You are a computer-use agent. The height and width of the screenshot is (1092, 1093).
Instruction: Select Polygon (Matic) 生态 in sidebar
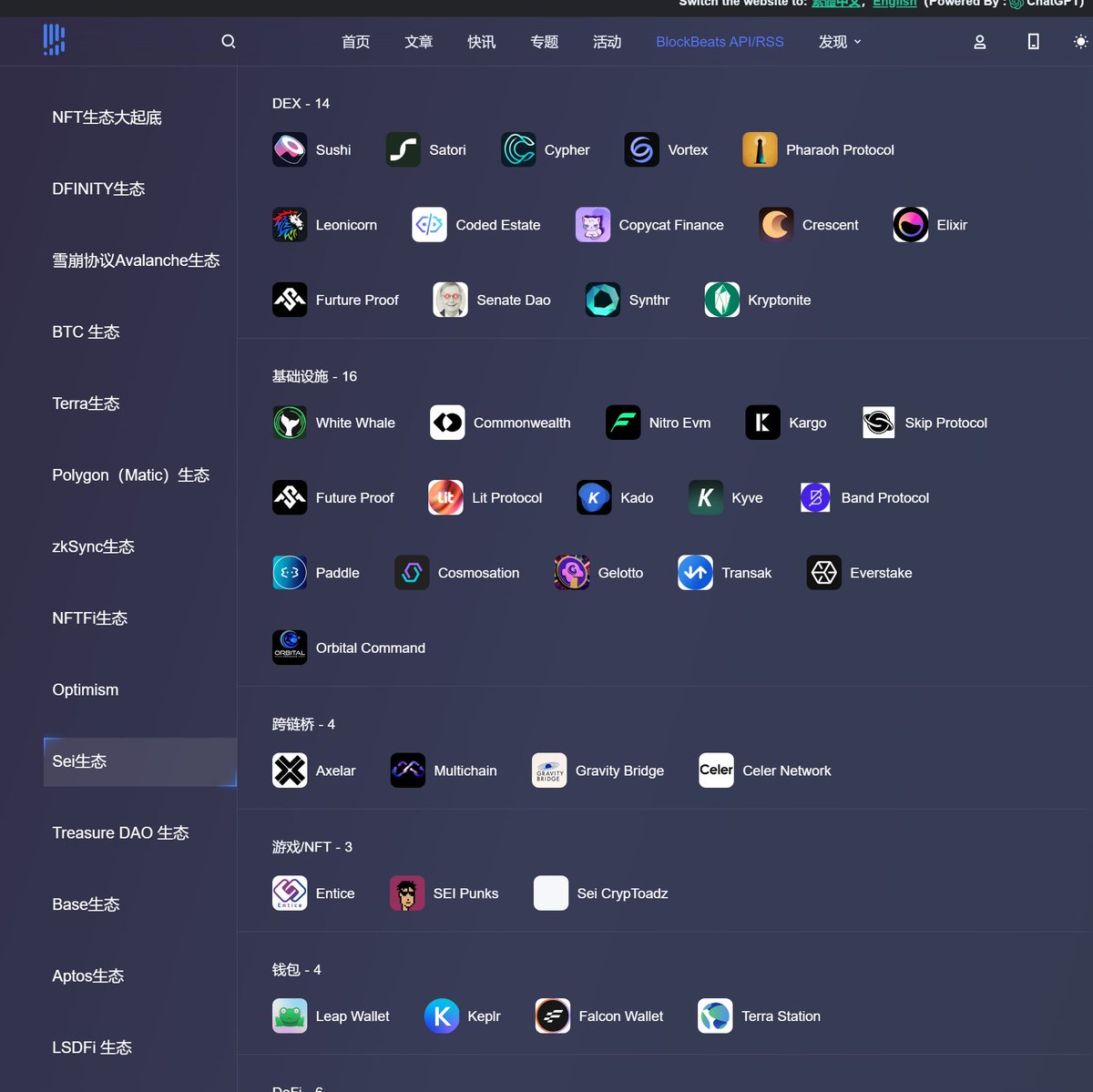[x=130, y=475]
